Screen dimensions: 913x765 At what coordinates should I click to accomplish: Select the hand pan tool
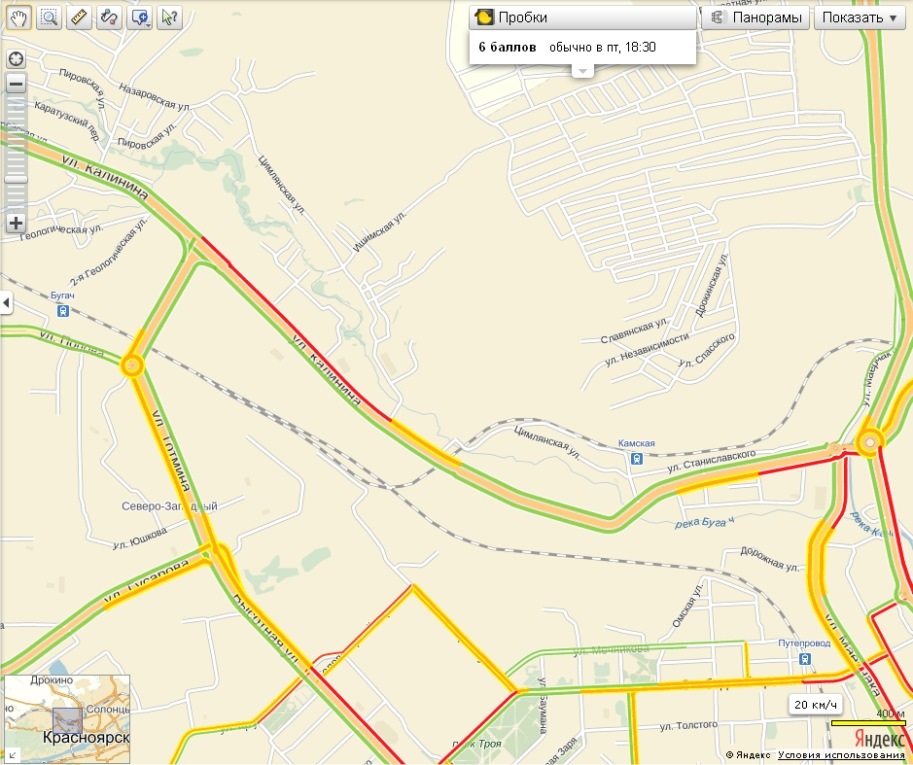19,17
